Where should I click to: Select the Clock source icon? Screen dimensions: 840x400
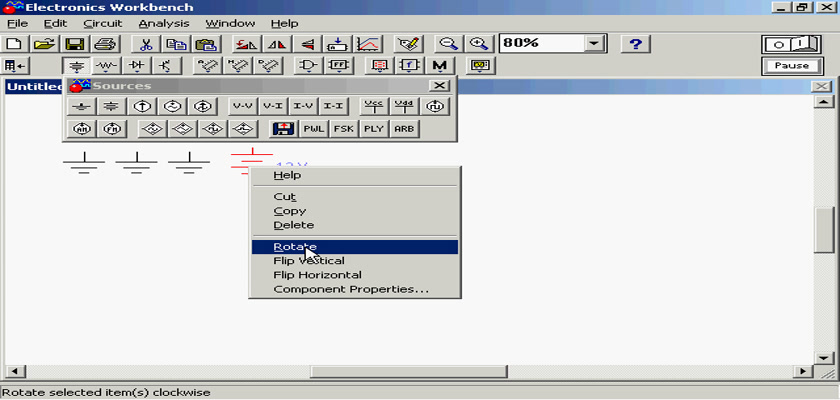[x=434, y=107]
